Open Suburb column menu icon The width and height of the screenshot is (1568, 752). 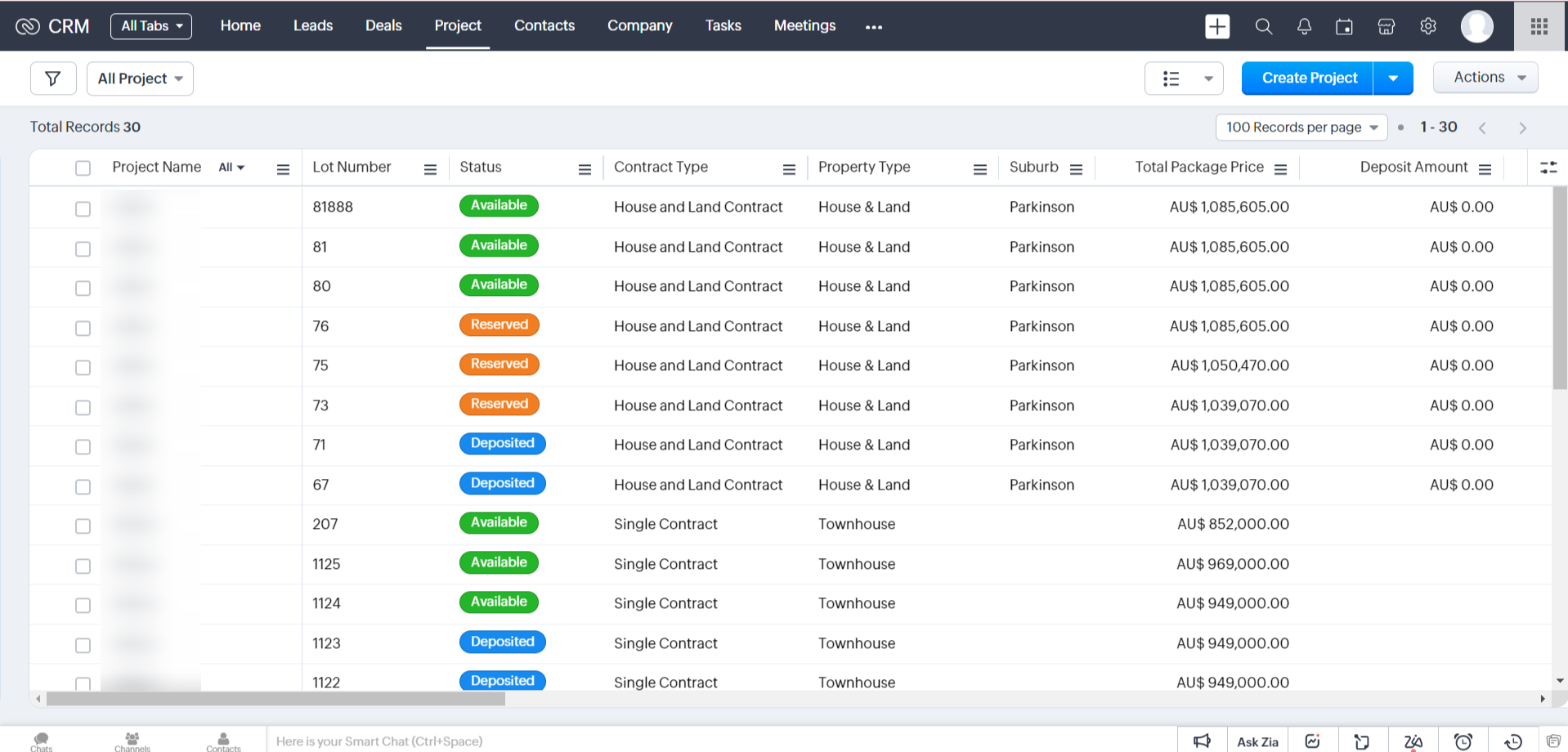pos(1076,169)
